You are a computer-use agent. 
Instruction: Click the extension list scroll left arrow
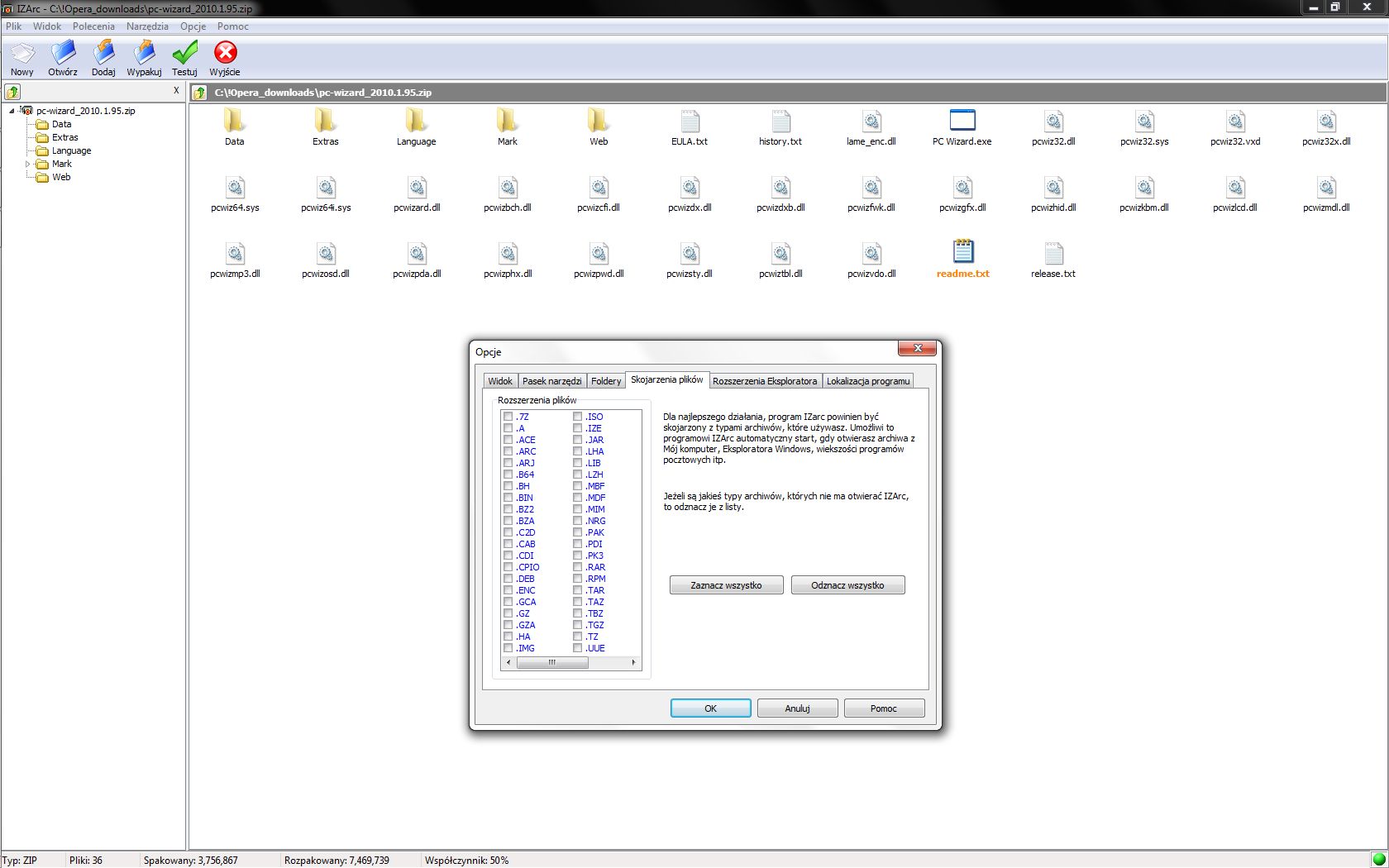coord(508,663)
